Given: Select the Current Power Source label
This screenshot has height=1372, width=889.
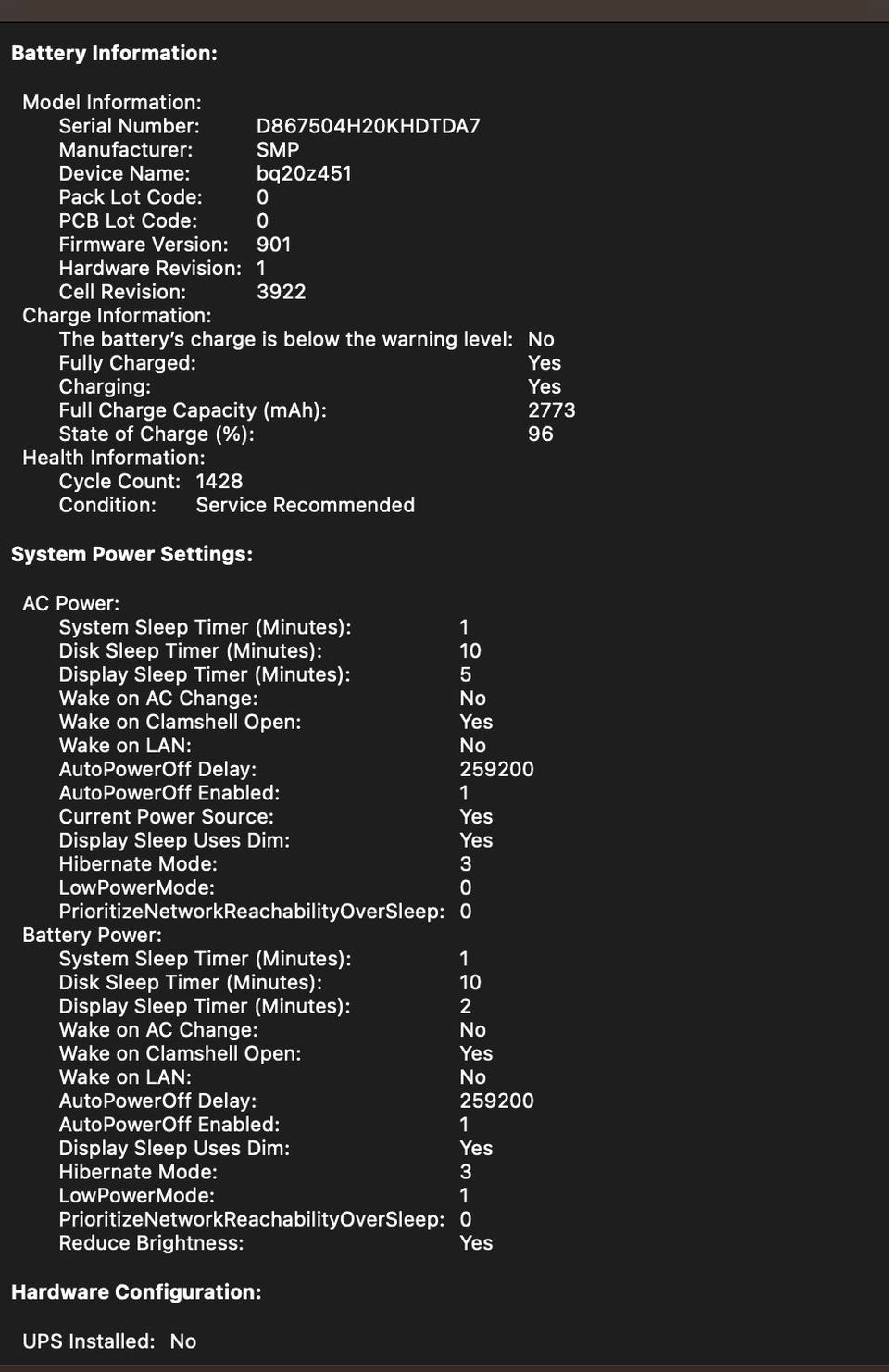Looking at the screenshot, I should (x=167, y=817).
